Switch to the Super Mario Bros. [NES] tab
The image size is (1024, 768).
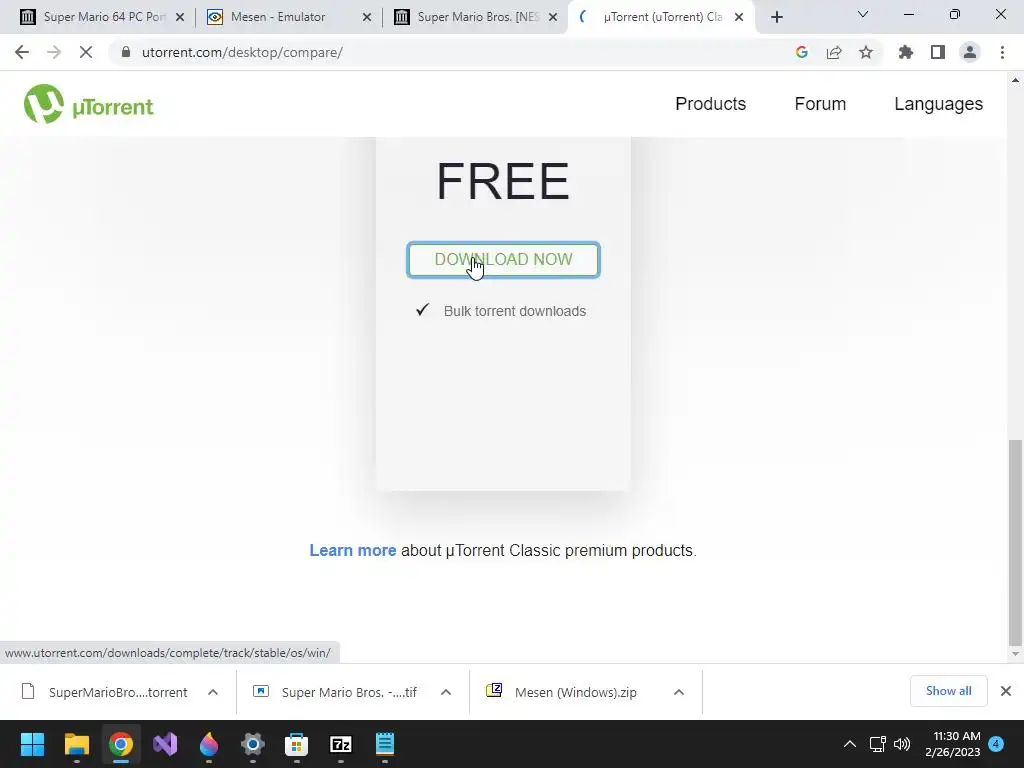[x=475, y=17]
